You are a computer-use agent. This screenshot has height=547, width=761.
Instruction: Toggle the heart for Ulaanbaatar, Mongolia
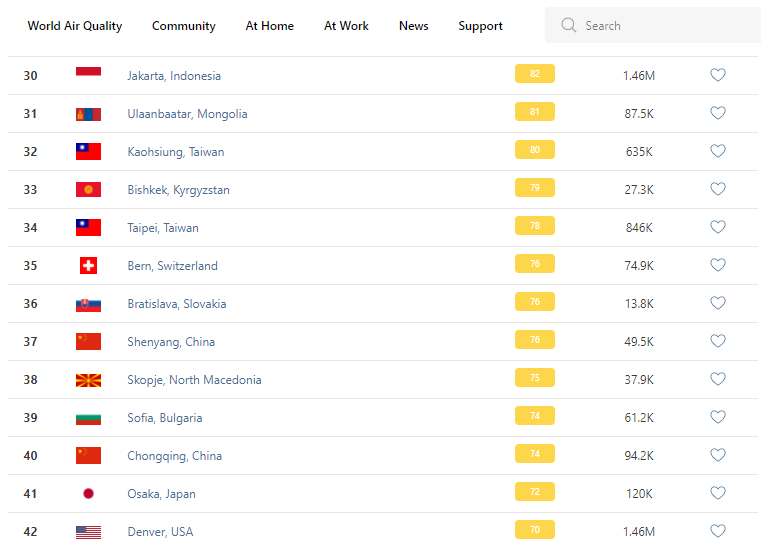click(x=718, y=113)
